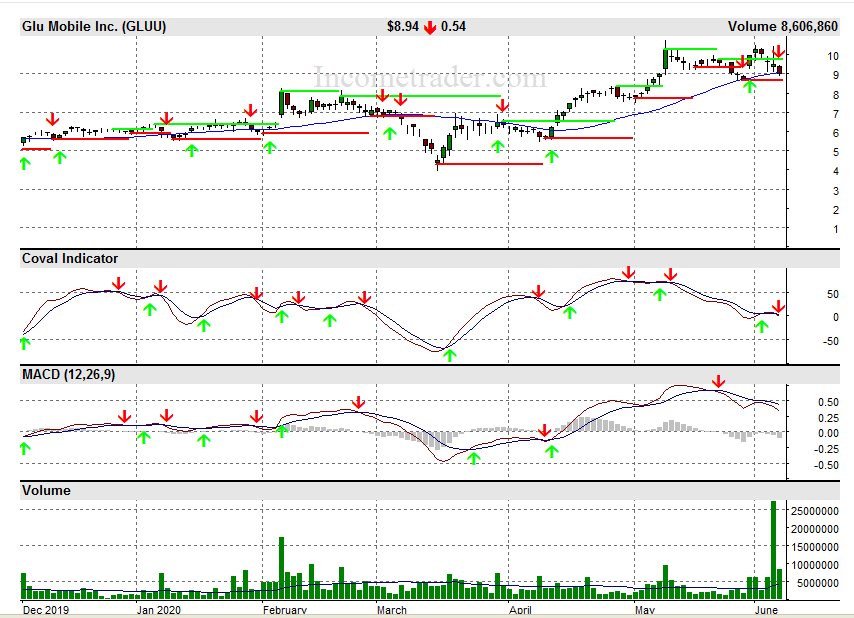Click the -50 label on the Coval axis

[831, 341]
